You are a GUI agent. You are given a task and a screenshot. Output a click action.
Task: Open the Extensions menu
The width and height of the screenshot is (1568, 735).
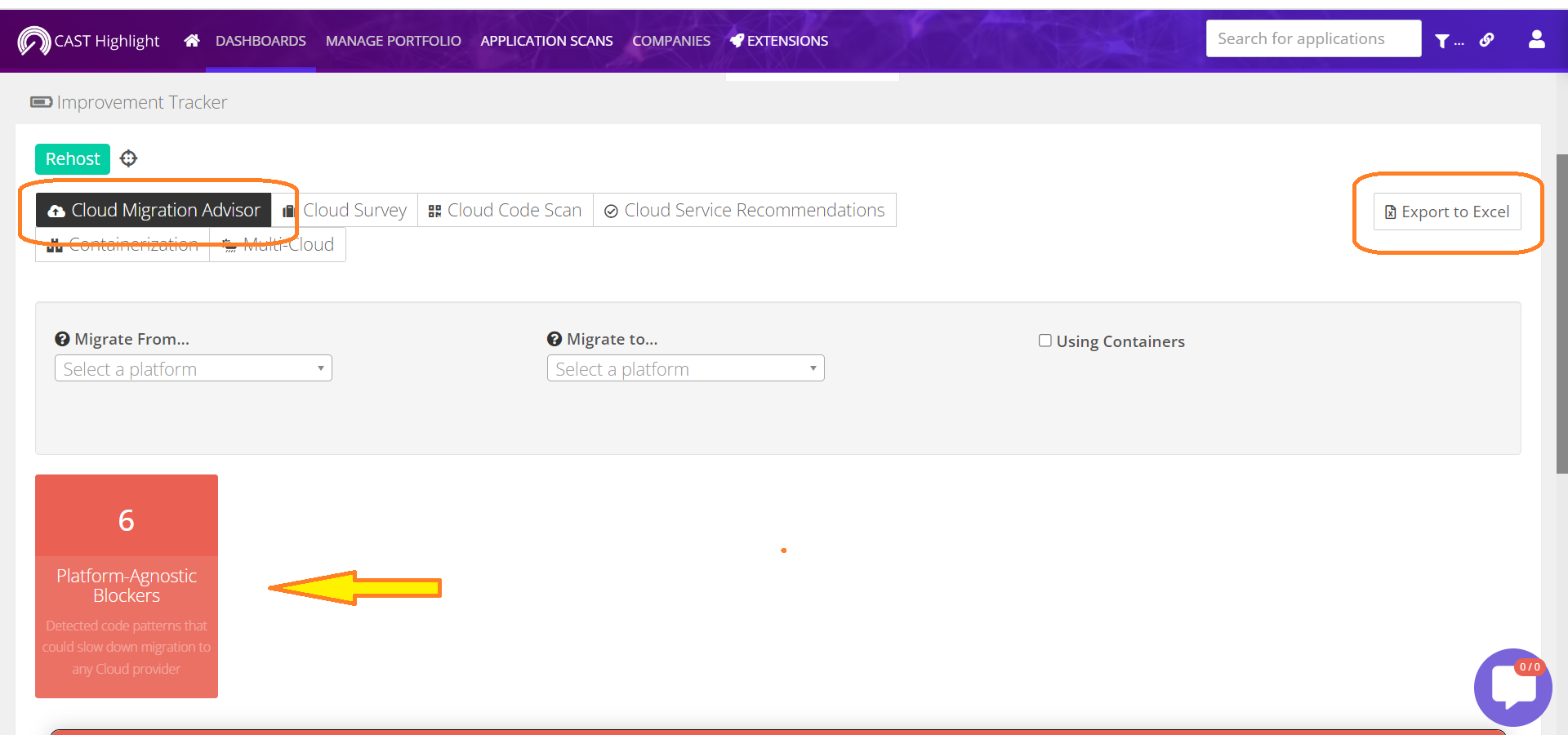[x=779, y=41]
